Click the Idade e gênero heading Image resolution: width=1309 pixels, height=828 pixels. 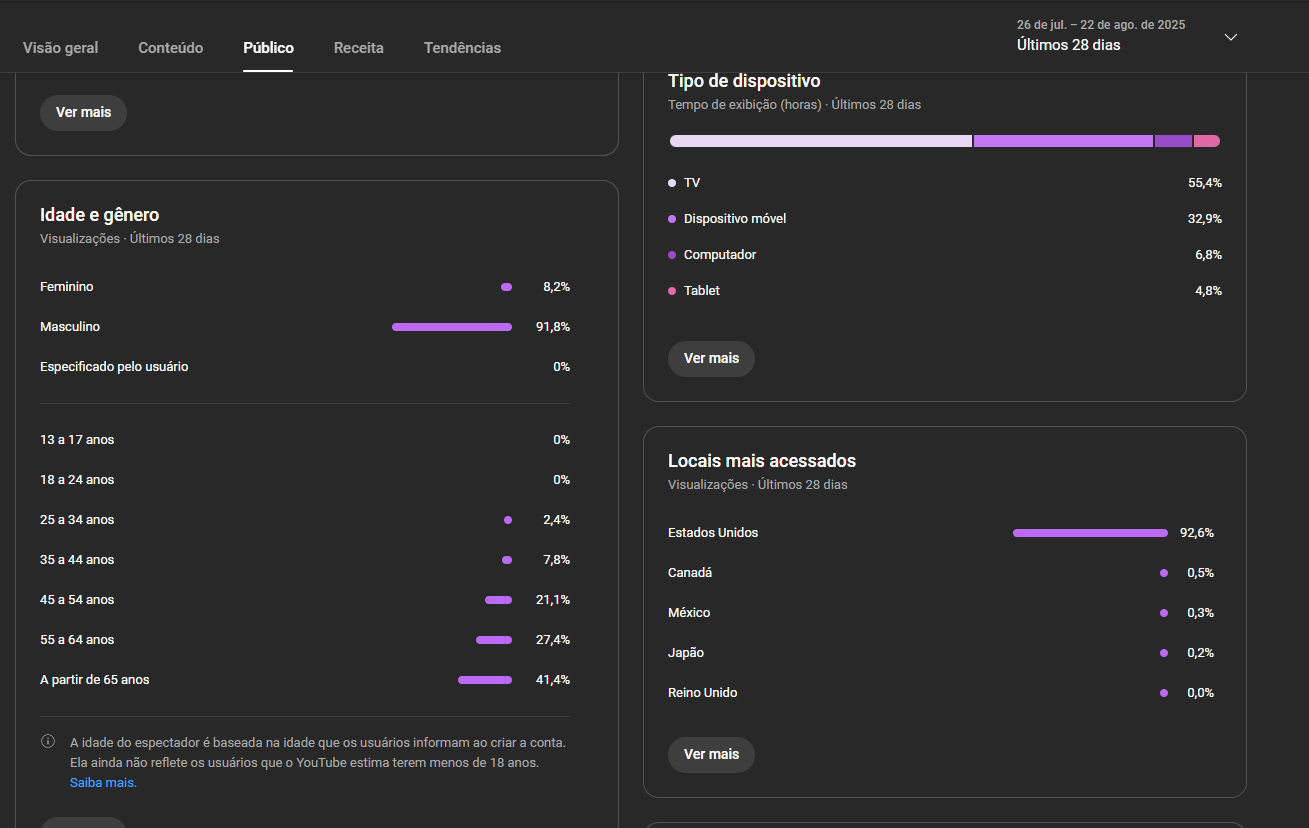coord(100,215)
